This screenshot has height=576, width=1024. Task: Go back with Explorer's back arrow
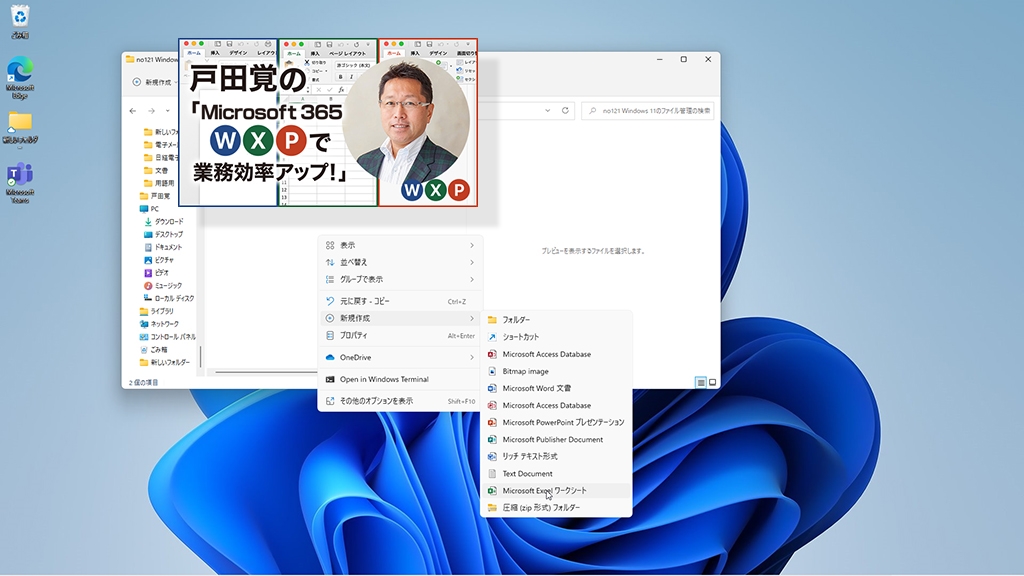[x=133, y=111]
